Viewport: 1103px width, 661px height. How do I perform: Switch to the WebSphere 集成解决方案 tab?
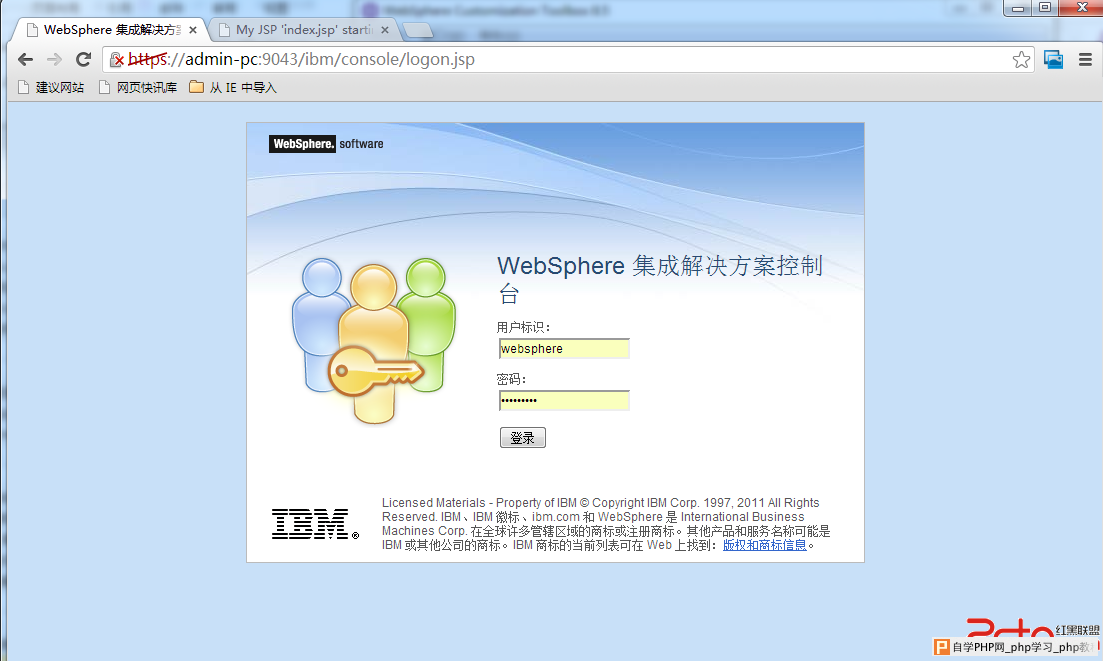tap(109, 30)
